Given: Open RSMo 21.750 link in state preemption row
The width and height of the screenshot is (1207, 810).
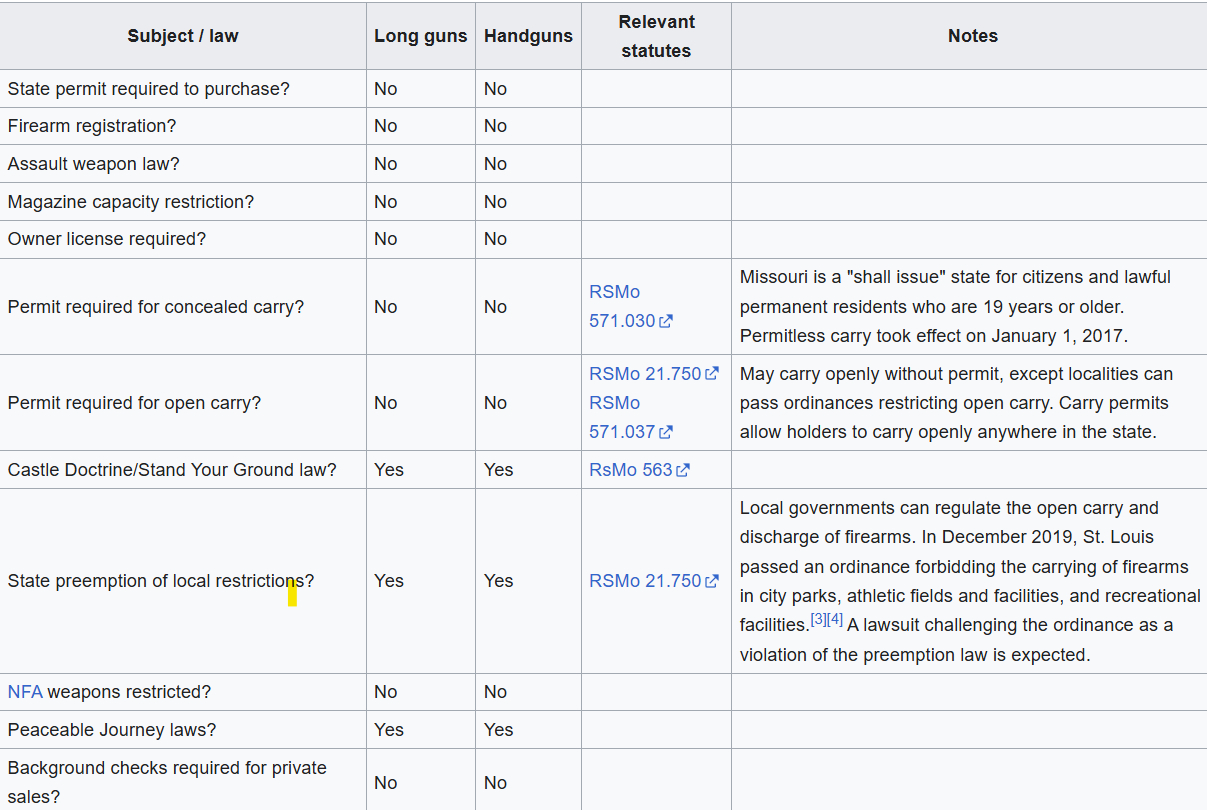Looking at the screenshot, I should [x=645, y=581].
